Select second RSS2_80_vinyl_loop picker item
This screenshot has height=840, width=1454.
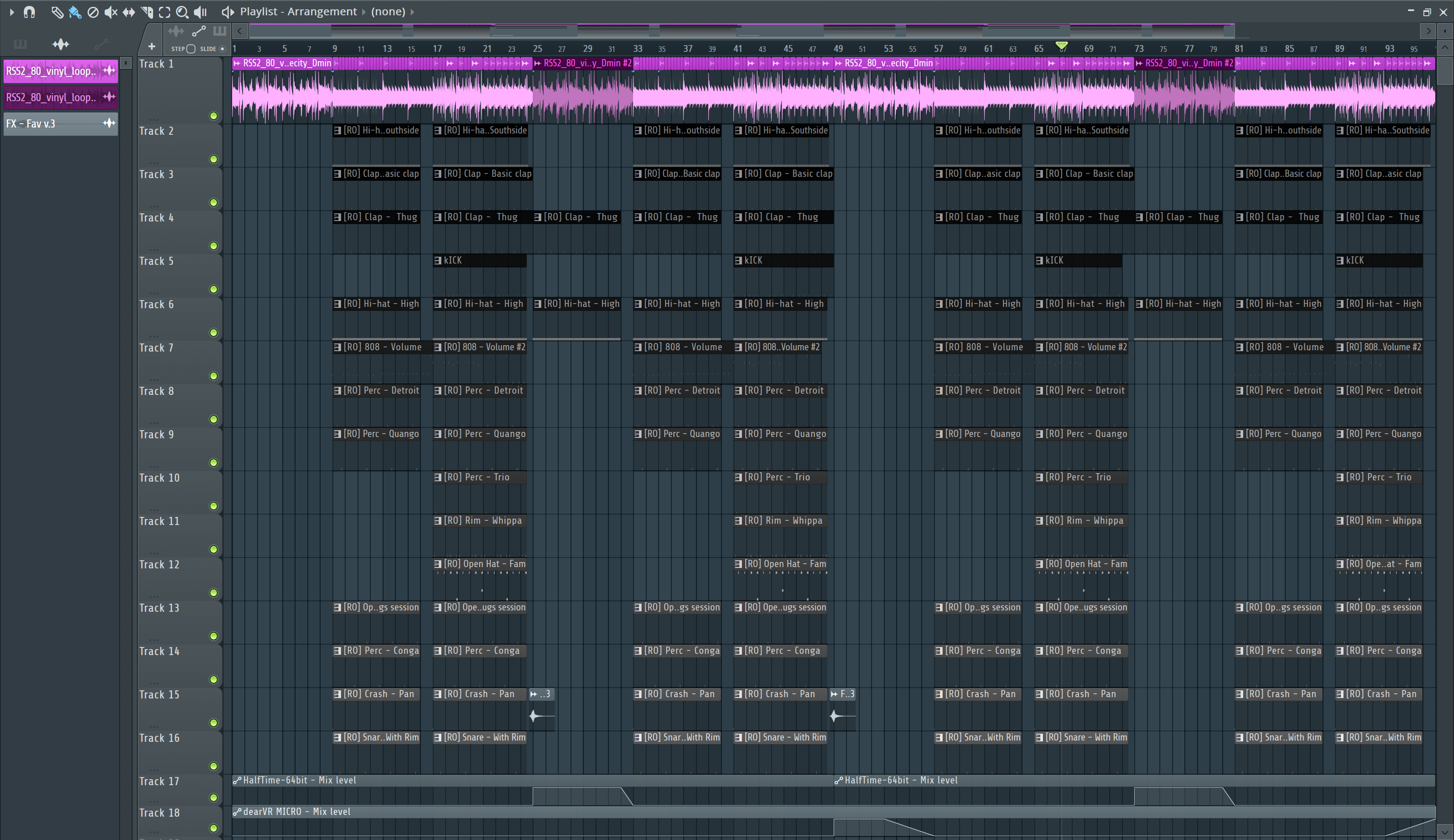[x=60, y=97]
